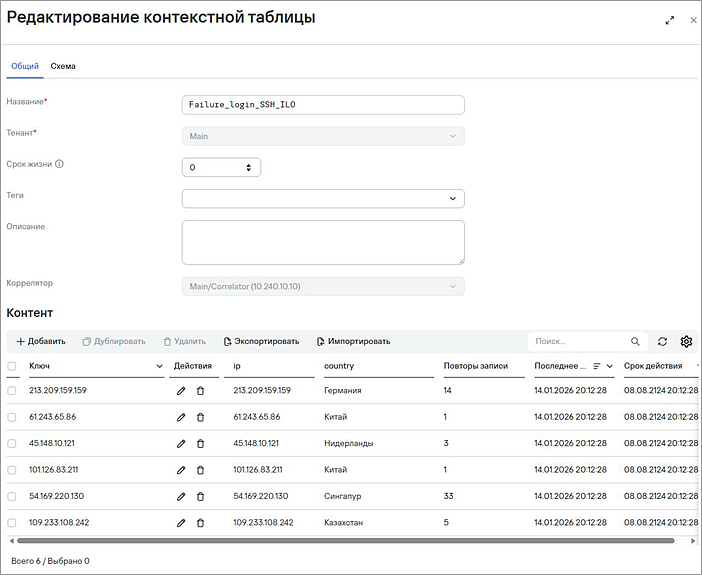
Task: Open the Тенант dropdown
Action: pyautogui.click(x=323, y=136)
